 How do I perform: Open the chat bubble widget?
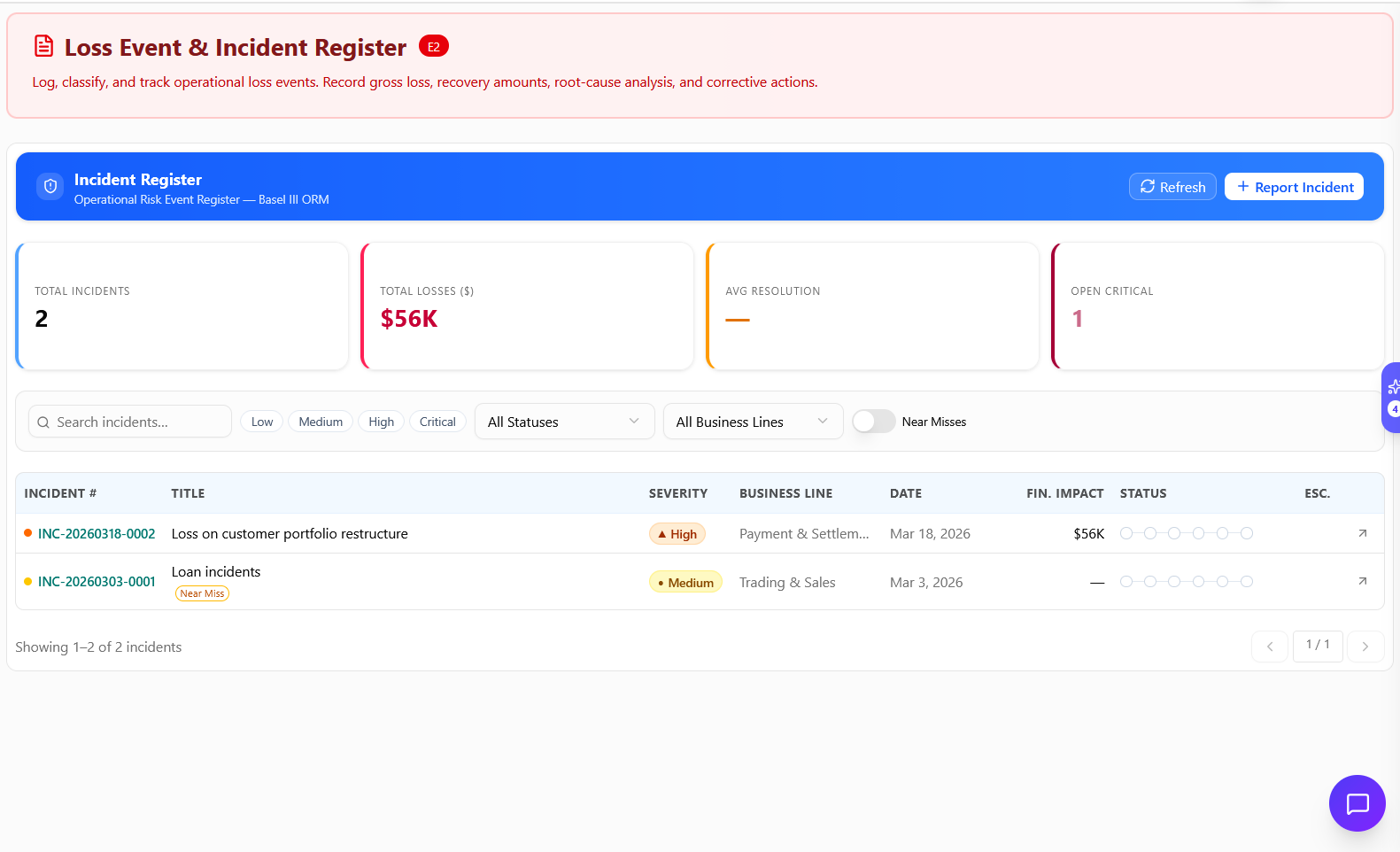(x=1357, y=803)
